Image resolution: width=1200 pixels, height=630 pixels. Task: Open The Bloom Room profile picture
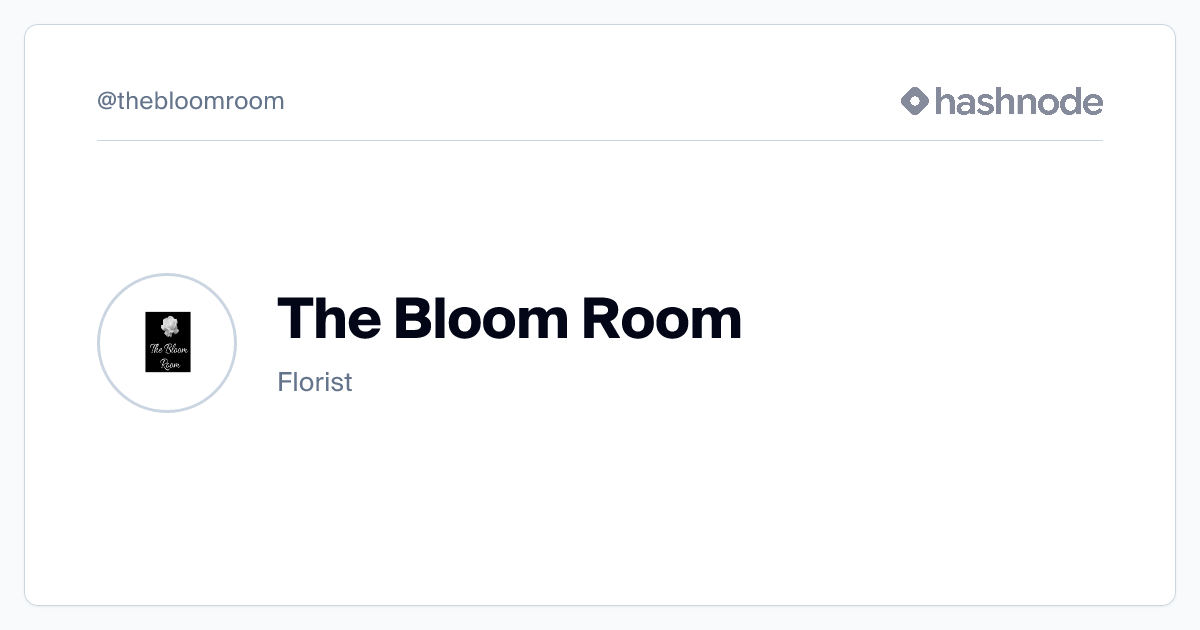(167, 343)
